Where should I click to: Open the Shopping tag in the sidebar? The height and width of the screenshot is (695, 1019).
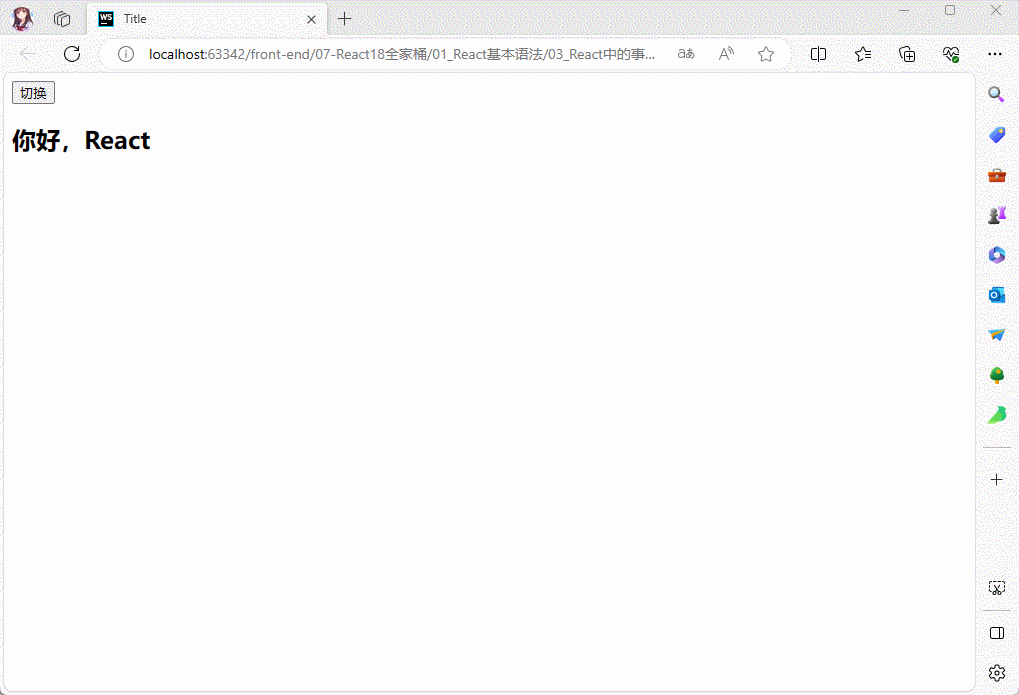pos(996,135)
